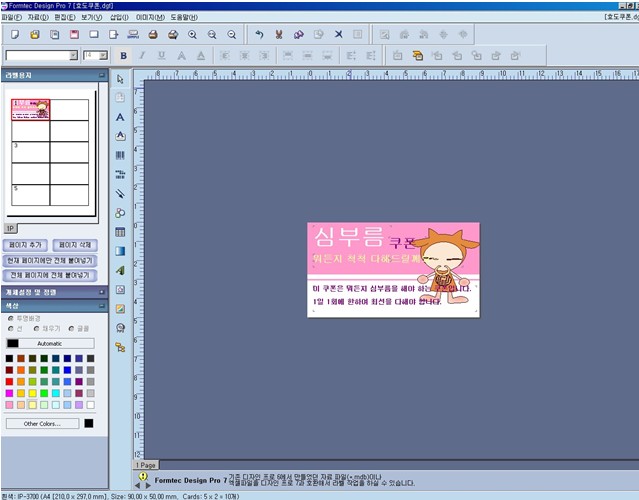639x500 pixels.
Task: Open the 삽입(I) menu
Action: 119,17
